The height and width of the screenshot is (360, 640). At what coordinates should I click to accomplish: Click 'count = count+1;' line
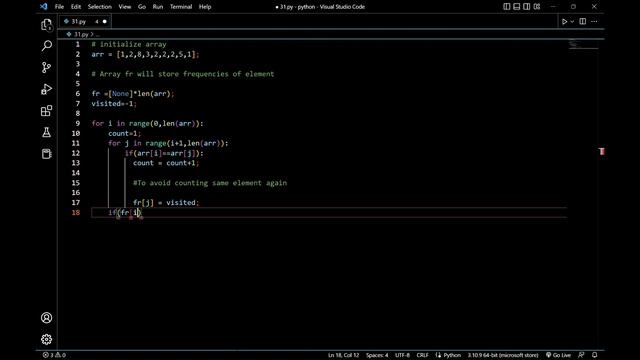166,163
